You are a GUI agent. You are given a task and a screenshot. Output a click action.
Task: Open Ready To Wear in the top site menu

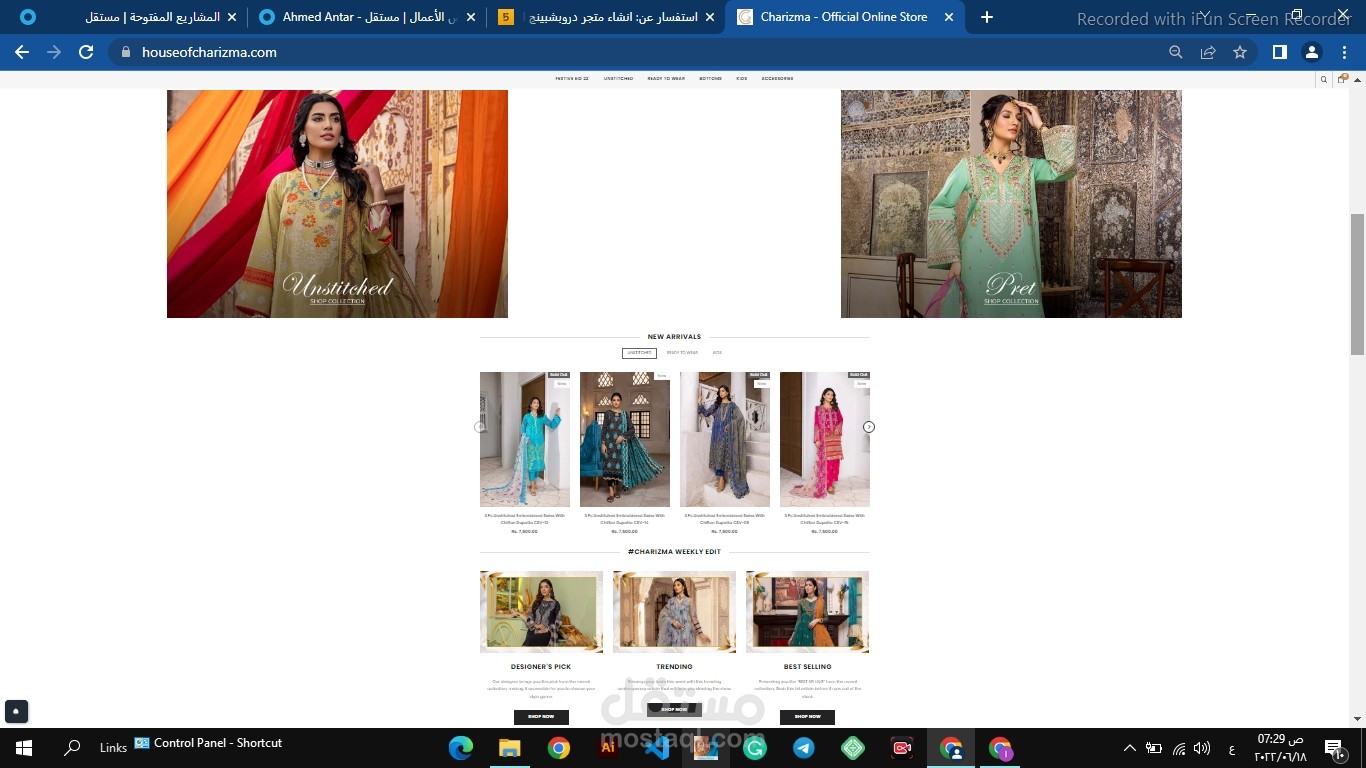(666, 78)
